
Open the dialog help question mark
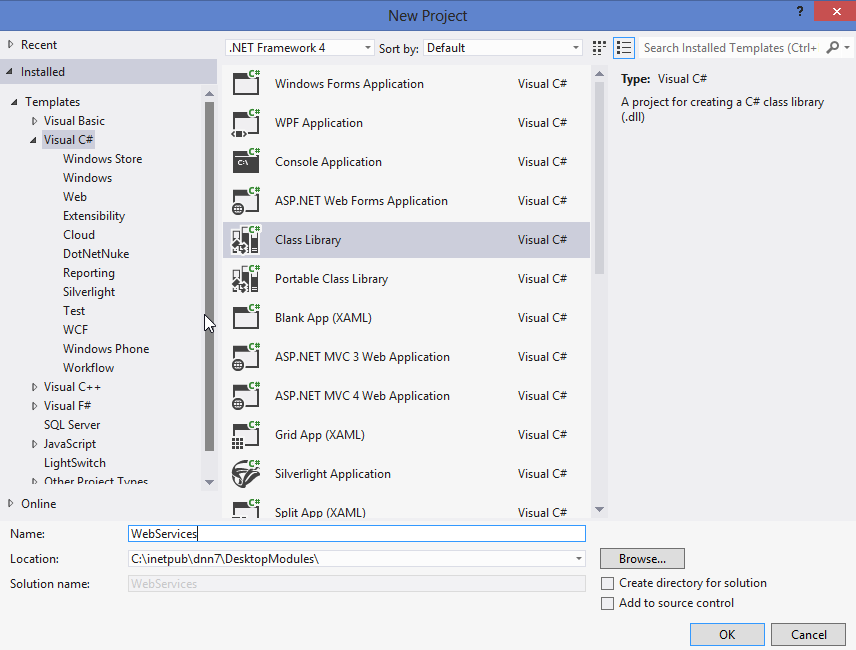click(800, 11)
